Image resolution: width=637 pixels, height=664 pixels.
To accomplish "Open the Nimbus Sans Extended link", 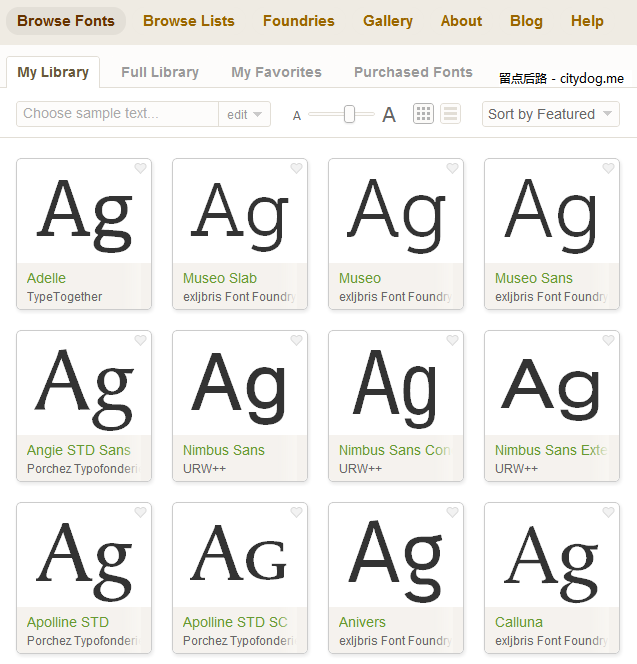I will 551,450.
